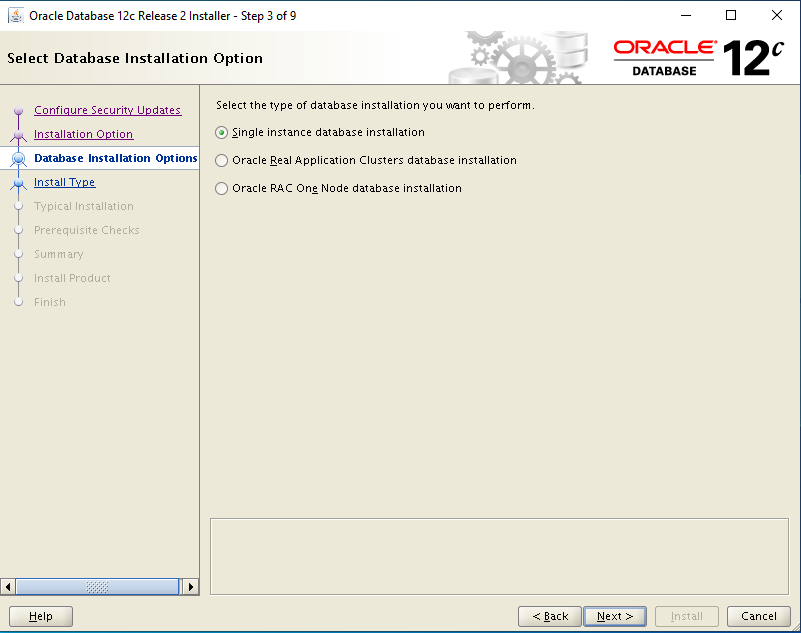
Task: Open the Install Type step link
Action: (64, 182)
